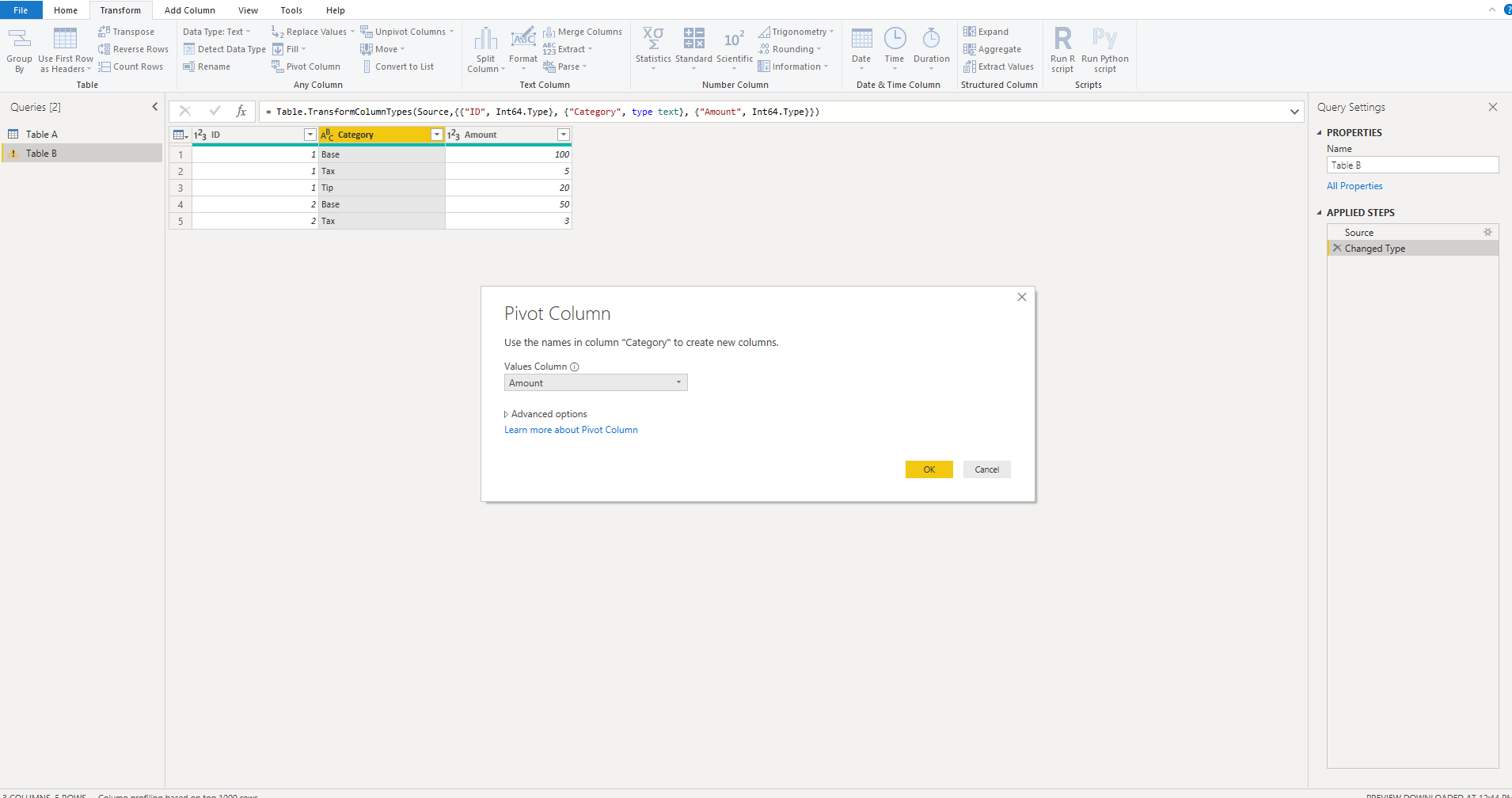Click the Time column icon
Screen dimensions: 1512x798
click(x=895, y=38)
